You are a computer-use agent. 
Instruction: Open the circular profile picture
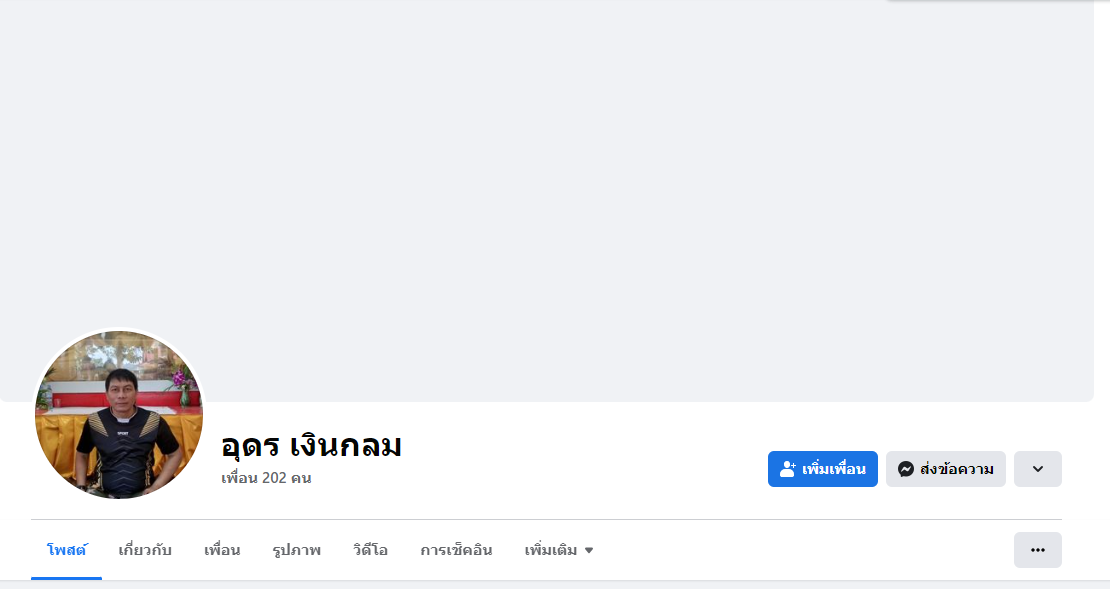coord(119,415)
